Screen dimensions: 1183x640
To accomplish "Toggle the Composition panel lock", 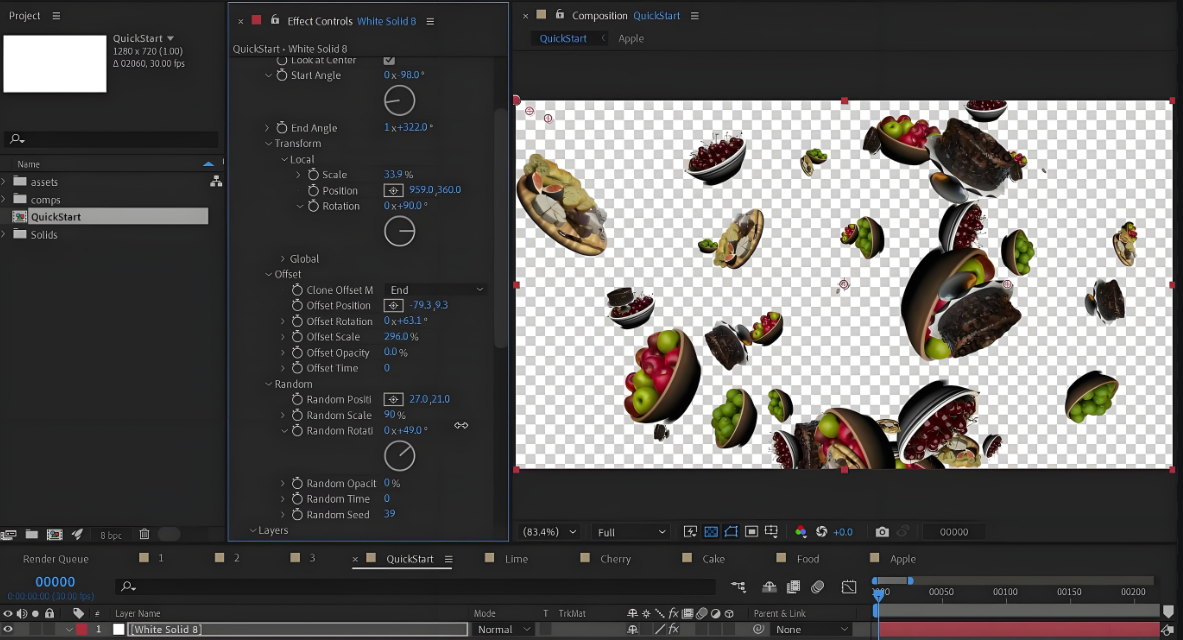I will [559, 14].
